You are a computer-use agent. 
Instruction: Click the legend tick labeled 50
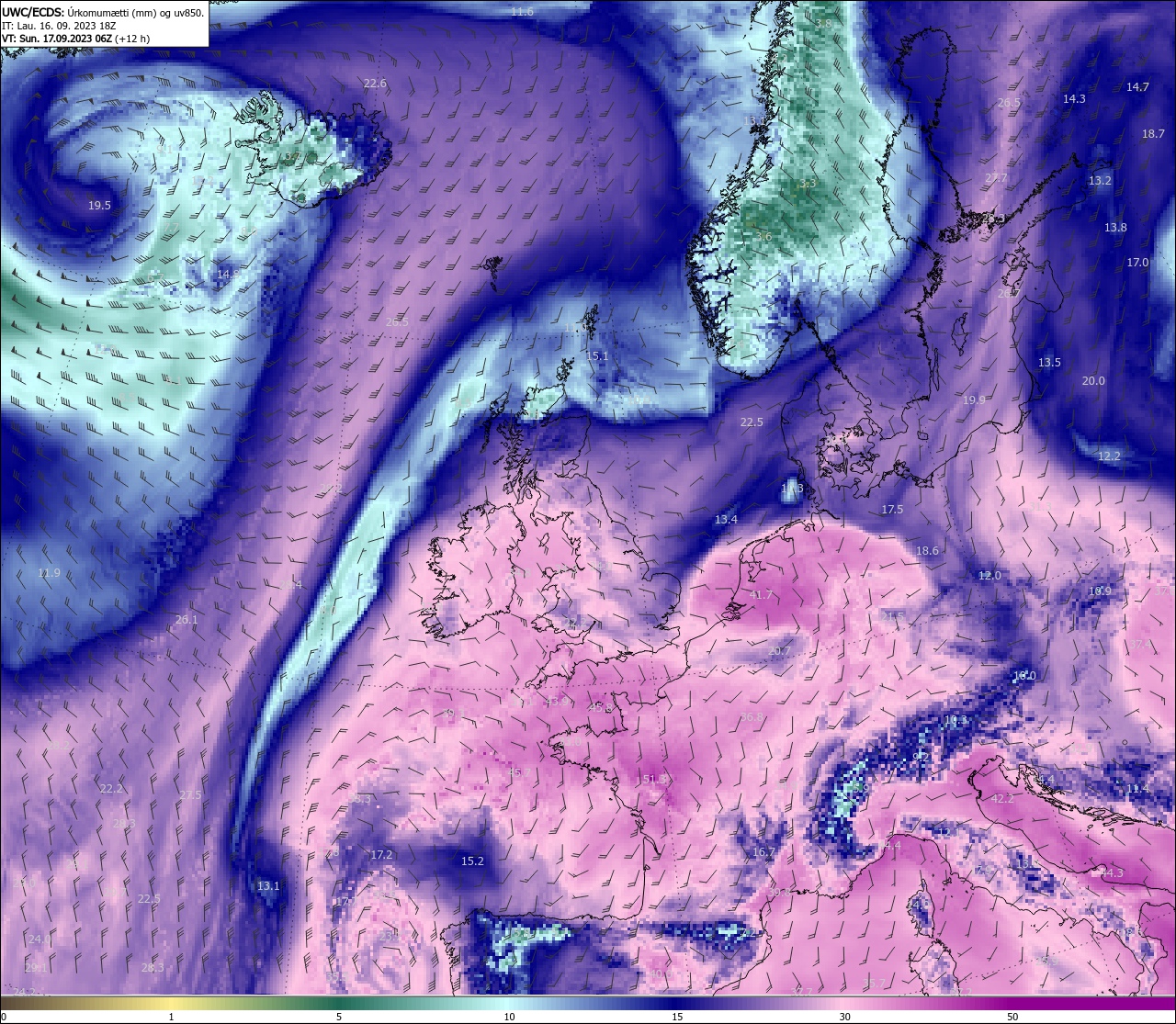pos(1012,1017)
